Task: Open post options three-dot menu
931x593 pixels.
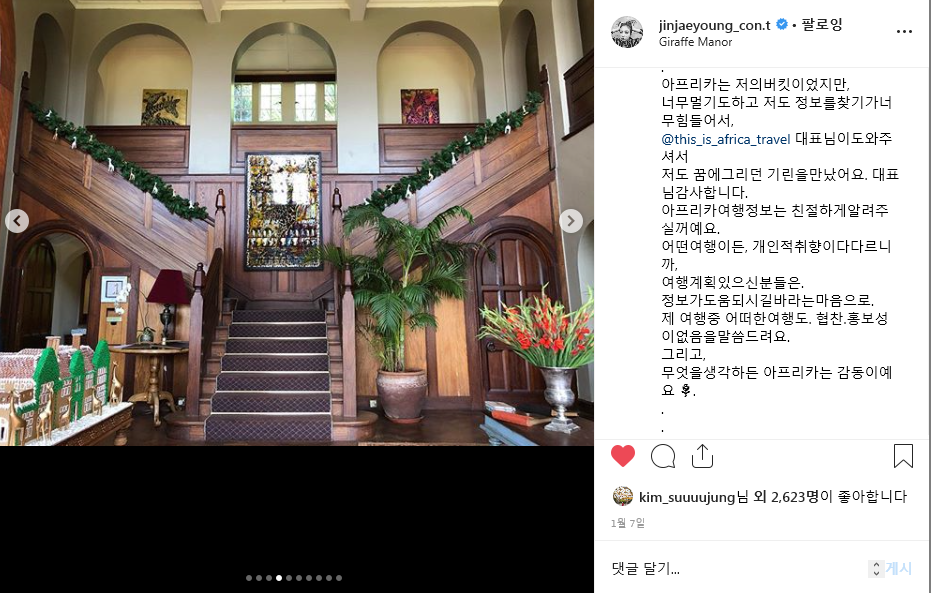Action: pos(904,31)
